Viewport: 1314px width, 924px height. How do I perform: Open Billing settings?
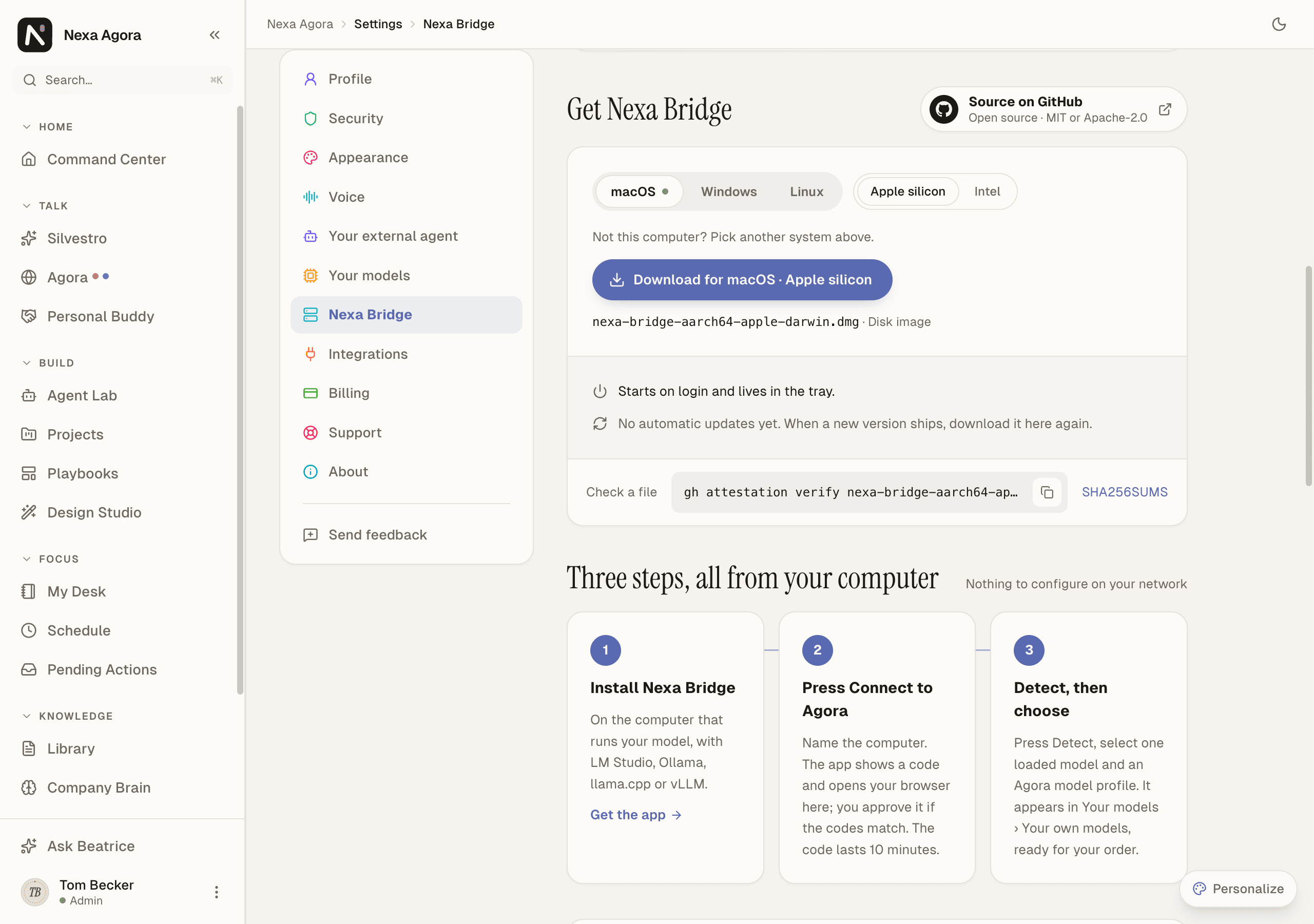click(407, 393)
